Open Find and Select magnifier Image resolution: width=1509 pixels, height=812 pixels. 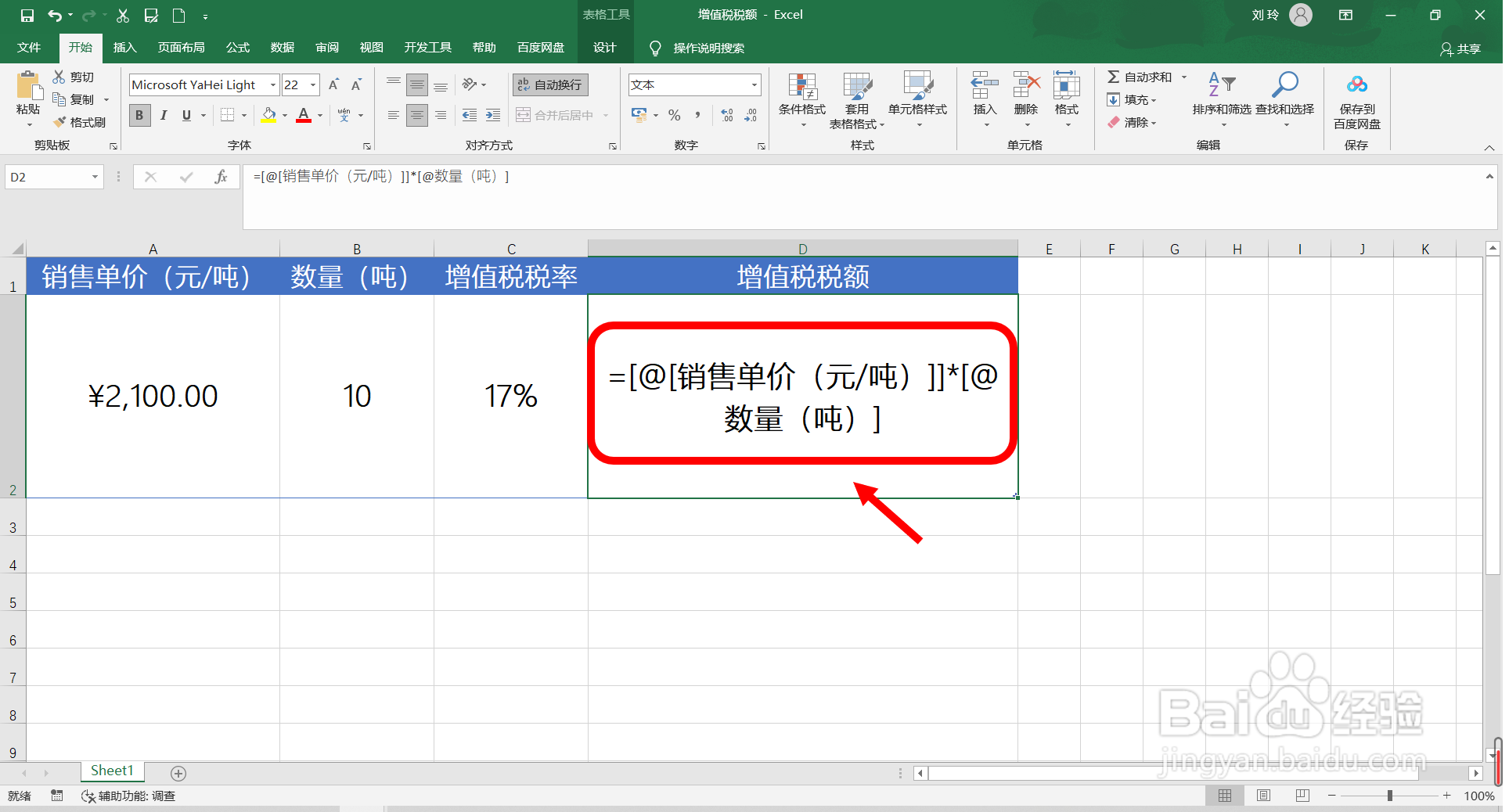coord(1285,100)
